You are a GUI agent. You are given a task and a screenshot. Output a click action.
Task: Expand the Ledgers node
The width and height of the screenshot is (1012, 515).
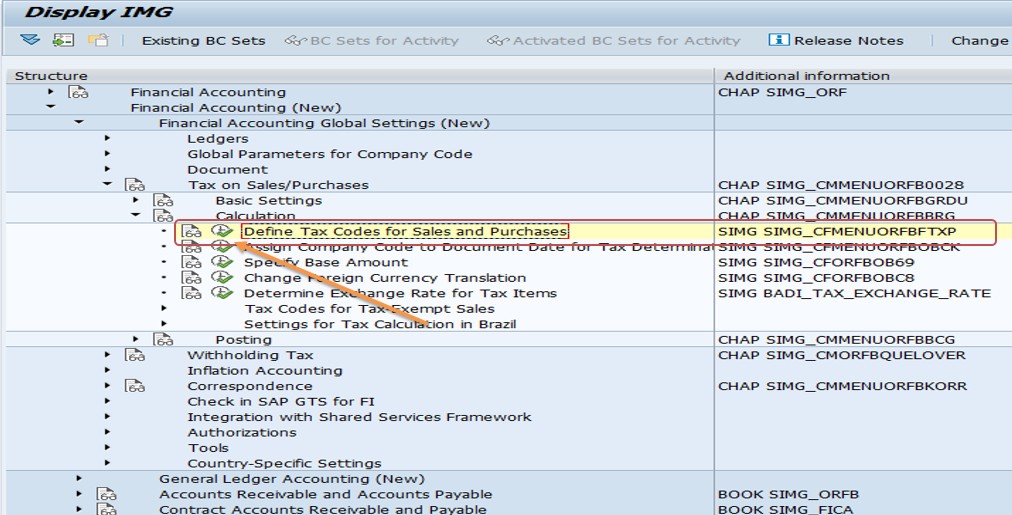106,138
